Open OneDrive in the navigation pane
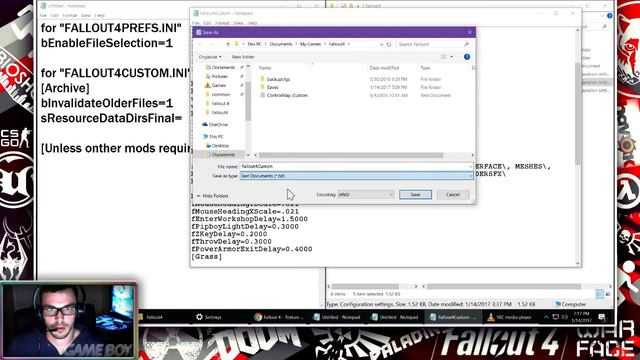 [x=218, y=124]
